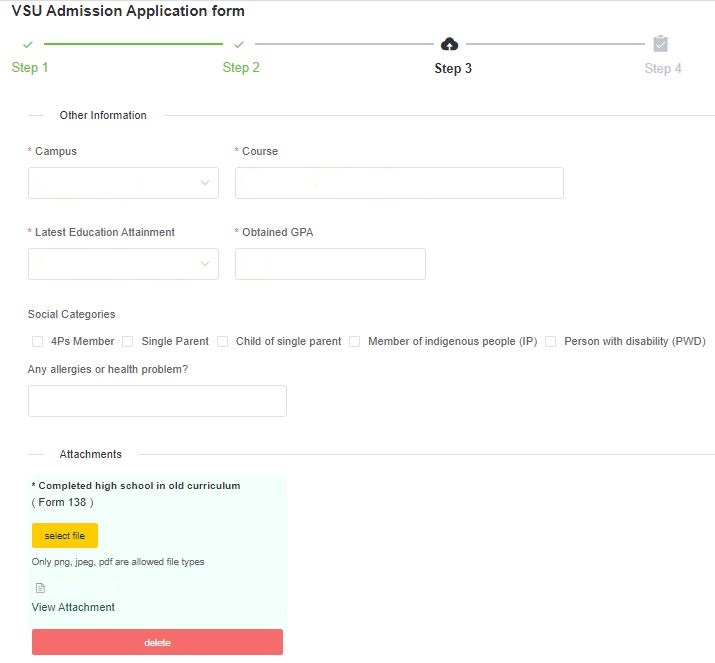Tick the Single Parent checkbox
The height and width of the screenshot is (663, 715).
point(128,341)
